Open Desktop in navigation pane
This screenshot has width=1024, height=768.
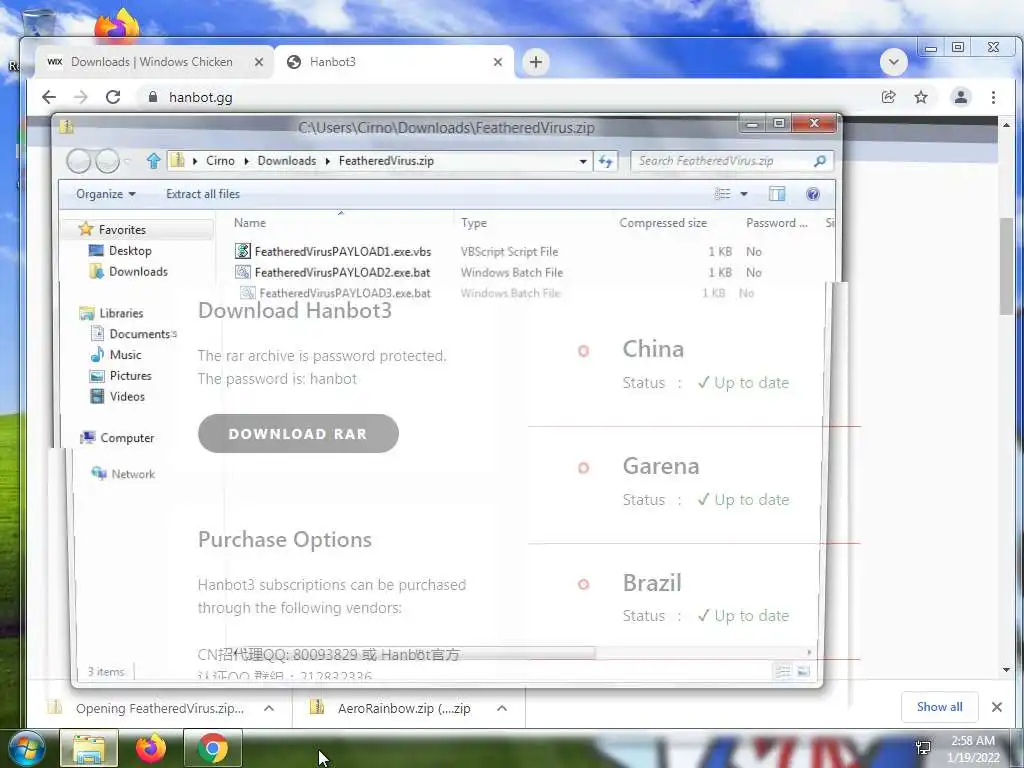click(130, 251)
